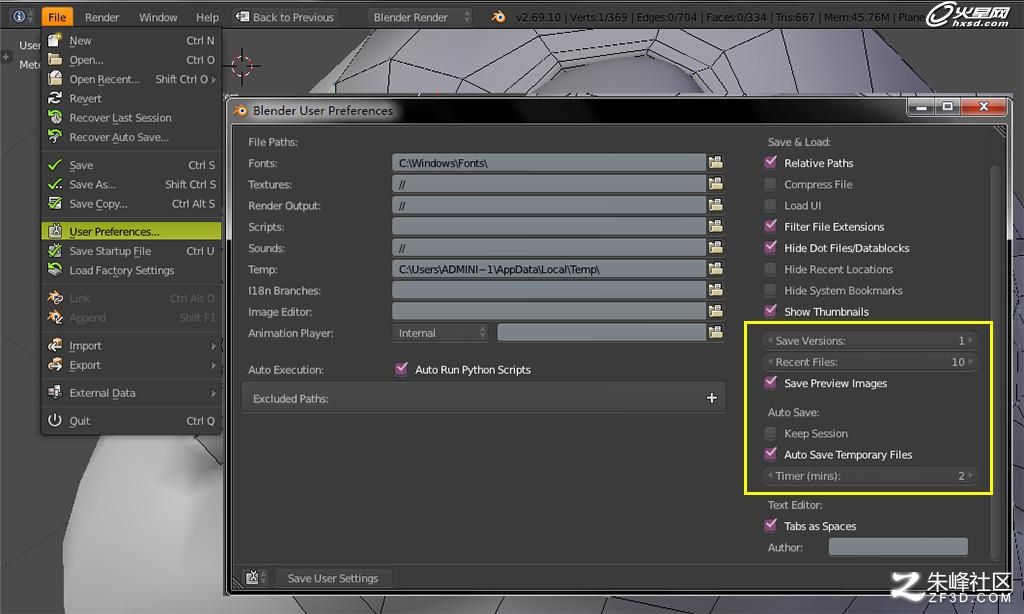
Task: Click the info editor type icon
Action: 19,16
